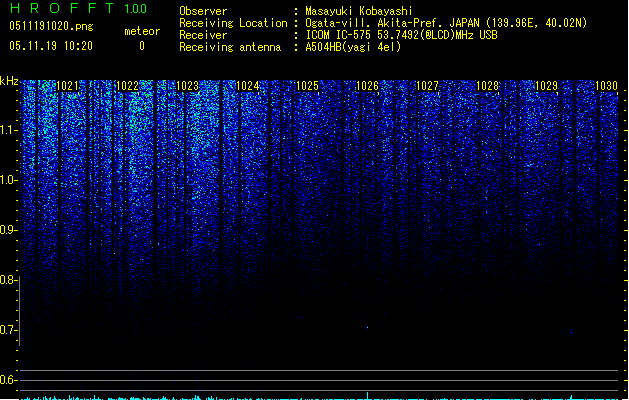Screen dimensions: 629x400
Task: Click the 0.7 frequency axis label
Action: (8, 330)
